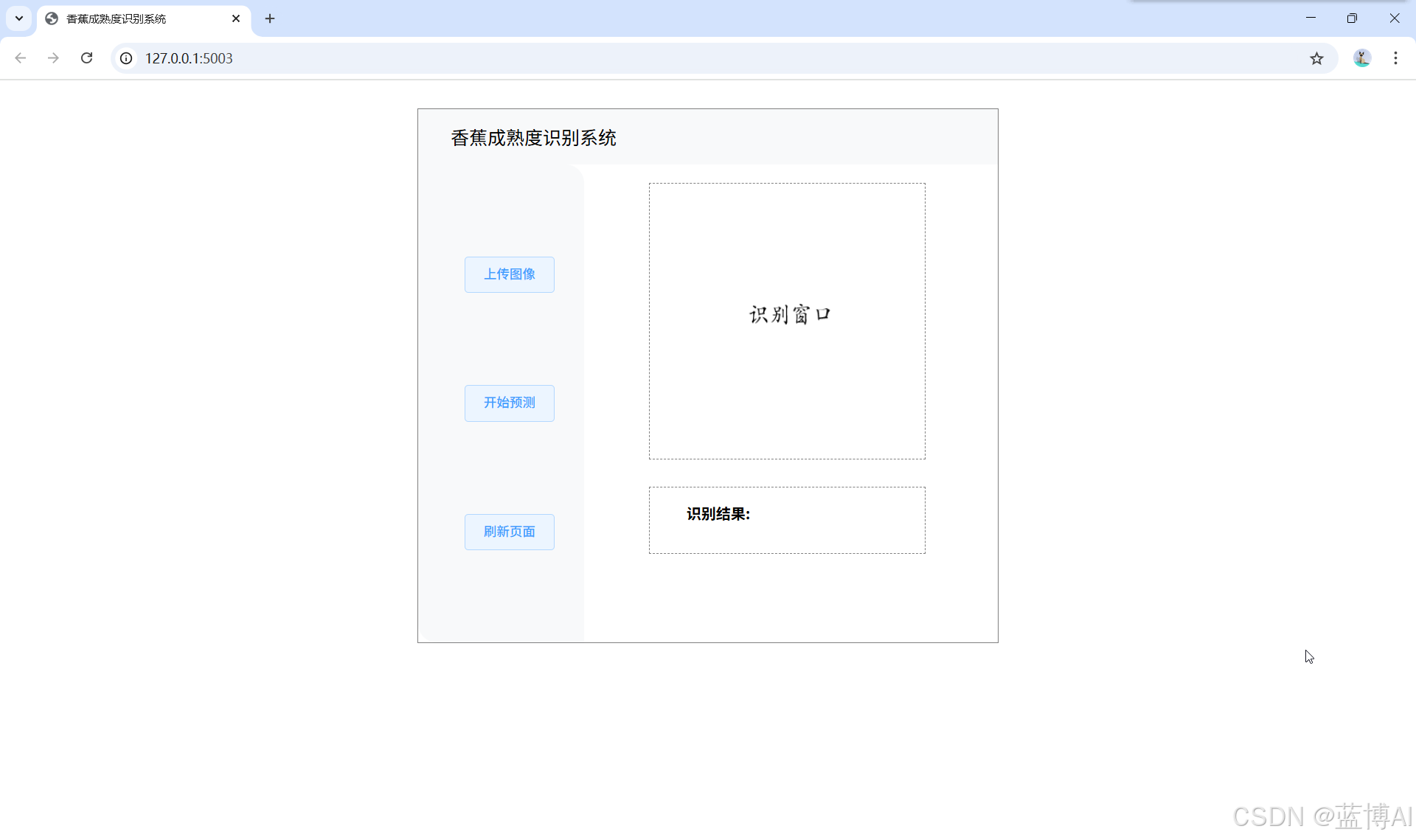The height and width of the screenshot is (840, 1416).
Task: Reload the page with the refresh icon
Action: tap(86, 58)
